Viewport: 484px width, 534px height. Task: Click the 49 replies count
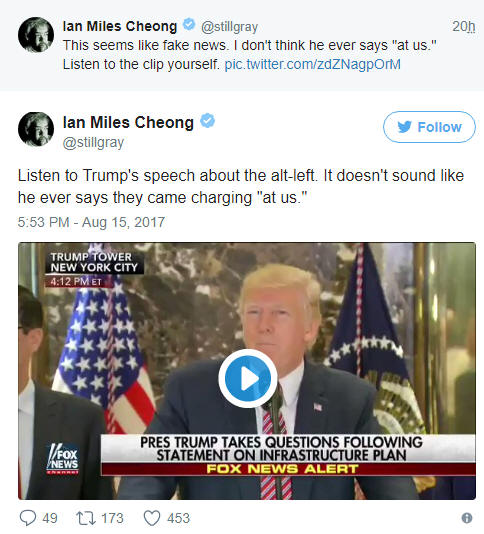(x=50, y=518)
